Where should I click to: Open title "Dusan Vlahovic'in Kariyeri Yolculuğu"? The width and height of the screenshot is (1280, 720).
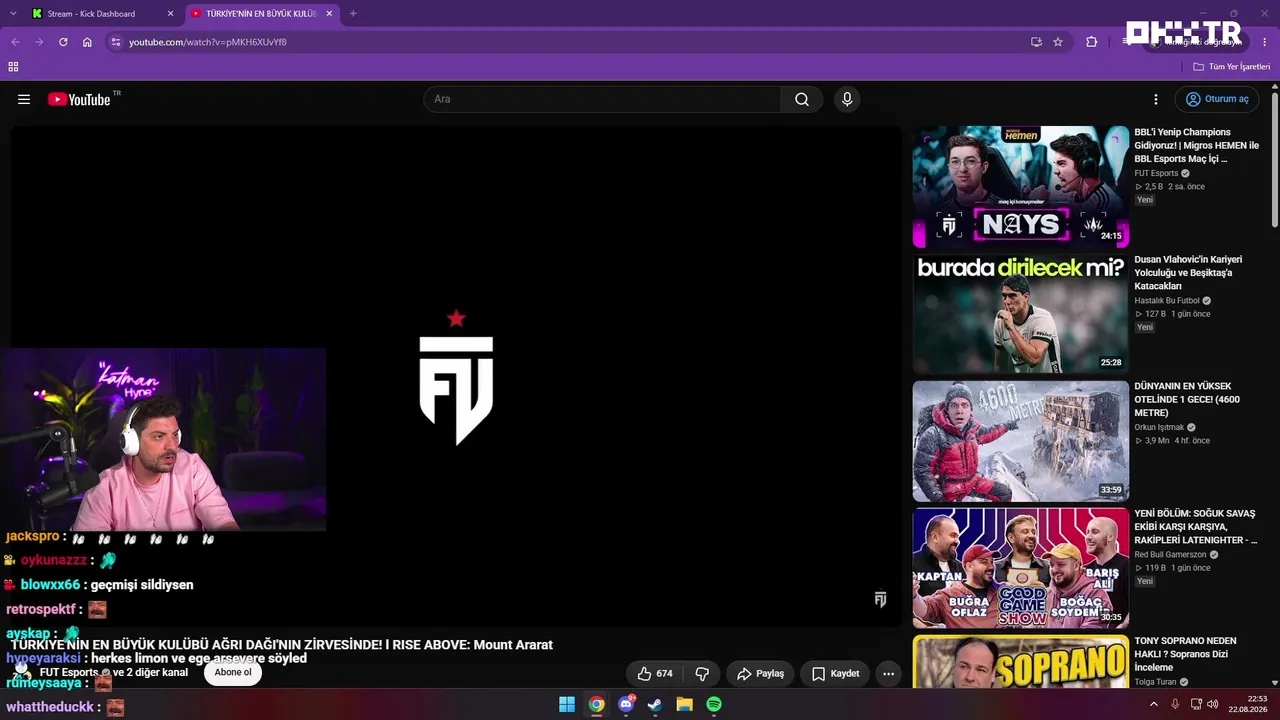1190,272
